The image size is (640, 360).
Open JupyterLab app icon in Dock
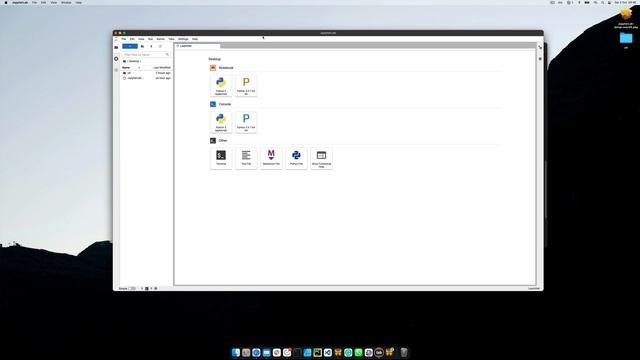pyautogui.click(x=379, y=353)
